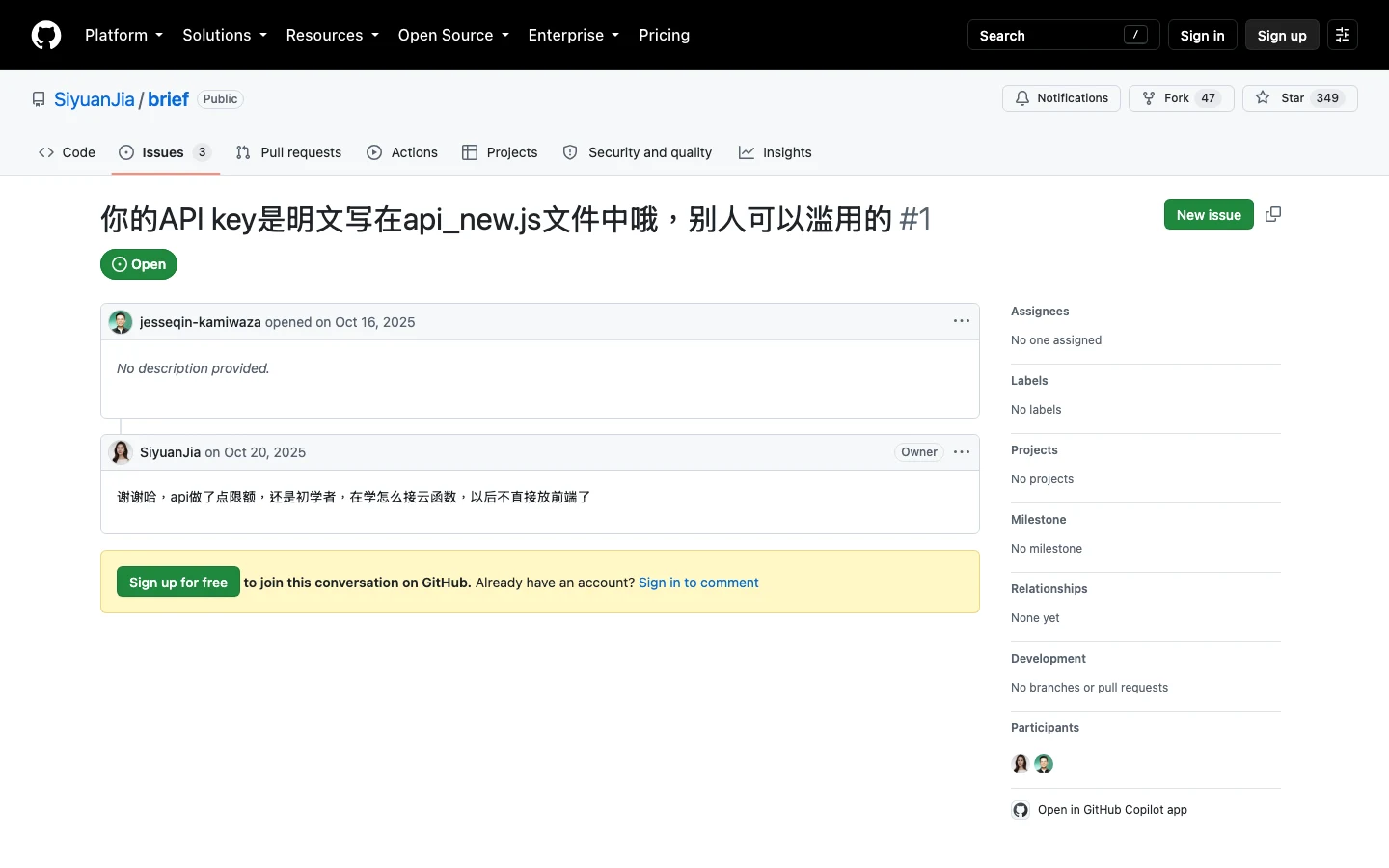Viewport: 1389px width, 868px height.
Task: Click the fork count 47
Action: pyautogui.click(x=1208, y=98)
